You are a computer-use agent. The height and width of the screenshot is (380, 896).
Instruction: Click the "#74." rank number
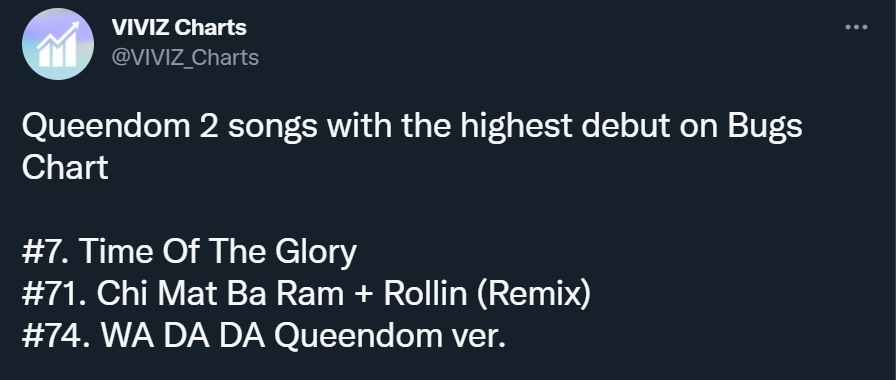pos(56,336)
